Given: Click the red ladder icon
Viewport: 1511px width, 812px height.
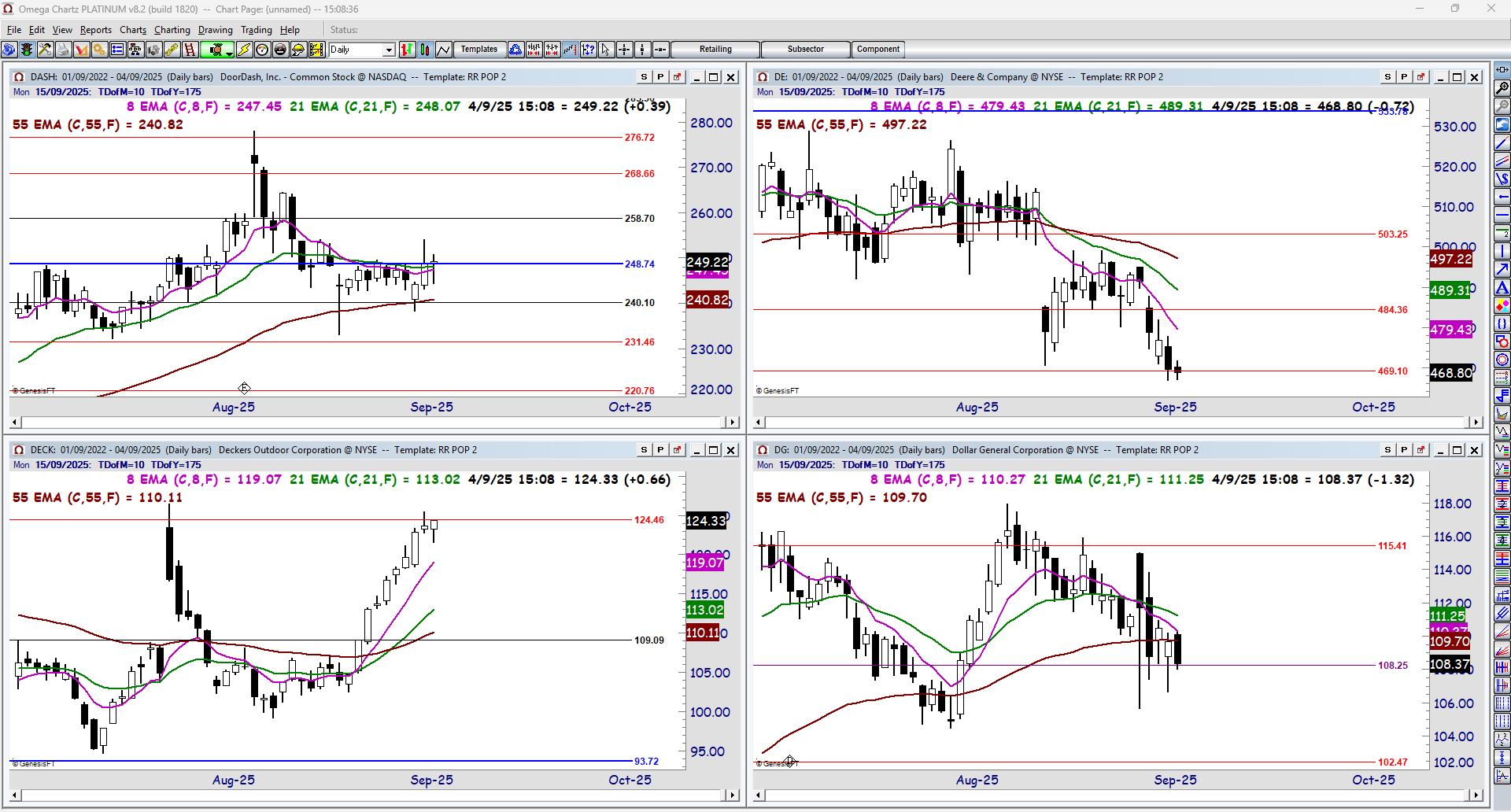Looking at the screenshot, I should (190, 50).
